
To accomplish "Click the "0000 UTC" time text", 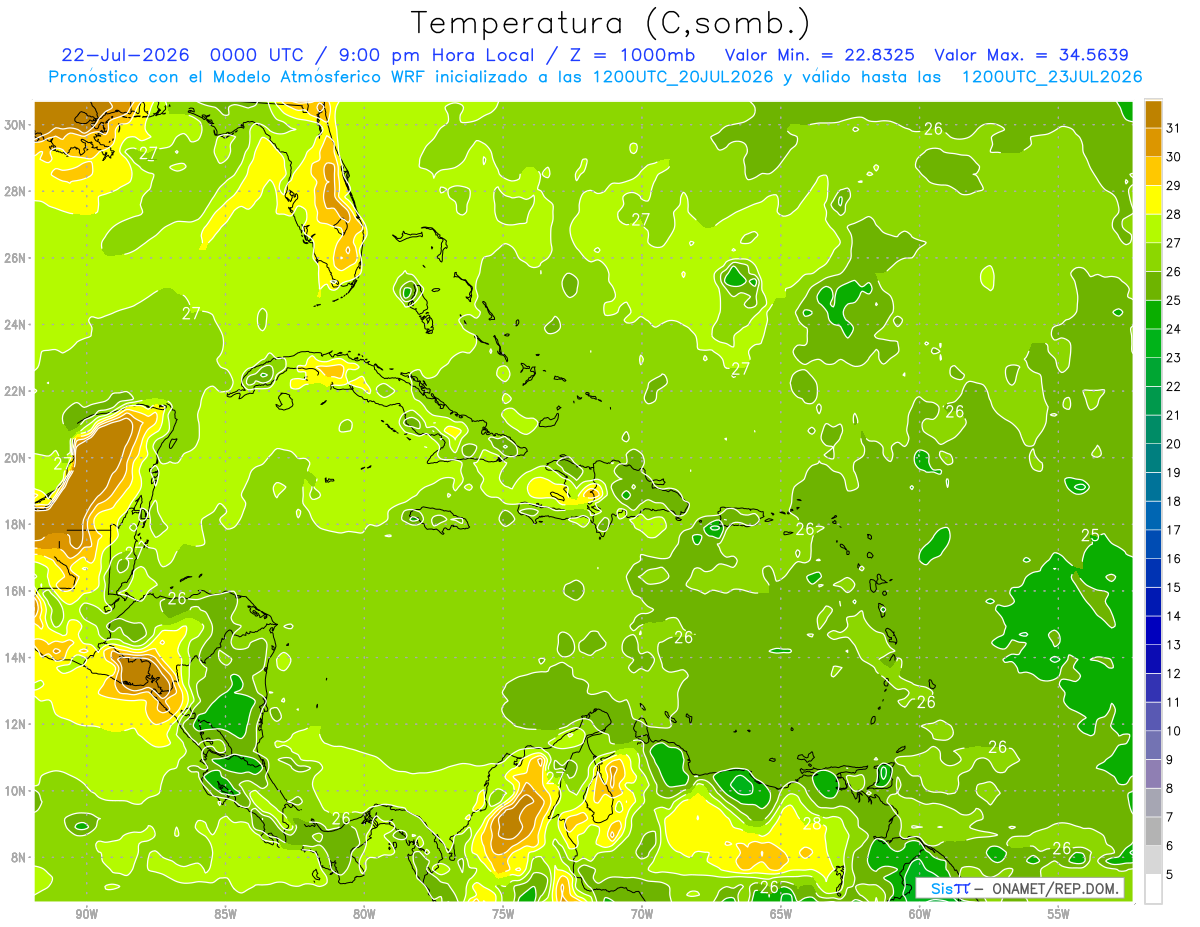I will [x=255, y=55].
